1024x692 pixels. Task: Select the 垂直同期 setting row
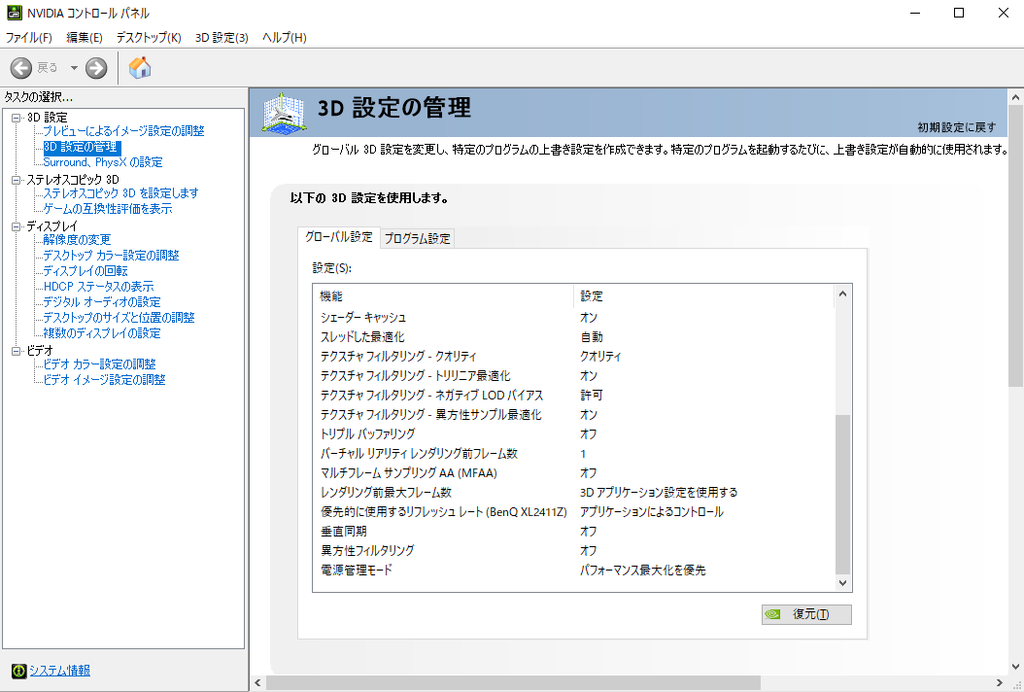click(573, 531)
